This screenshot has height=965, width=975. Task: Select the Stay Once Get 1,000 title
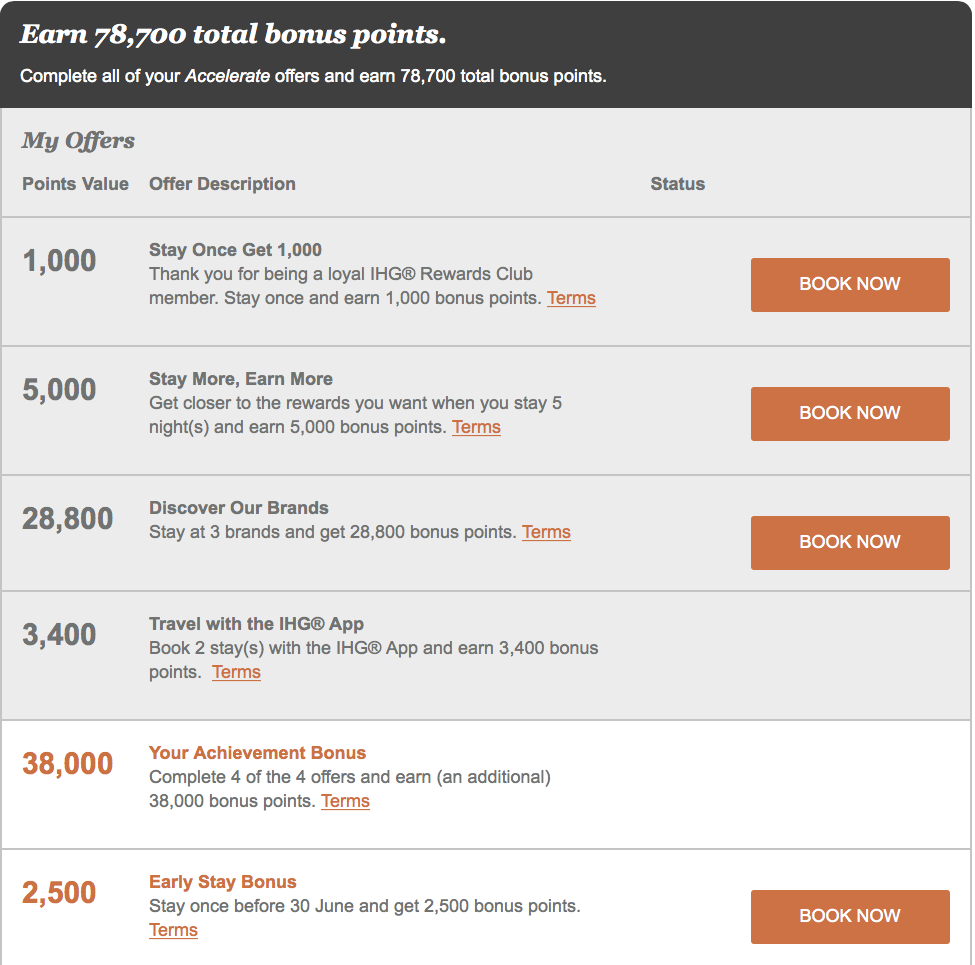tap(235, 250)
